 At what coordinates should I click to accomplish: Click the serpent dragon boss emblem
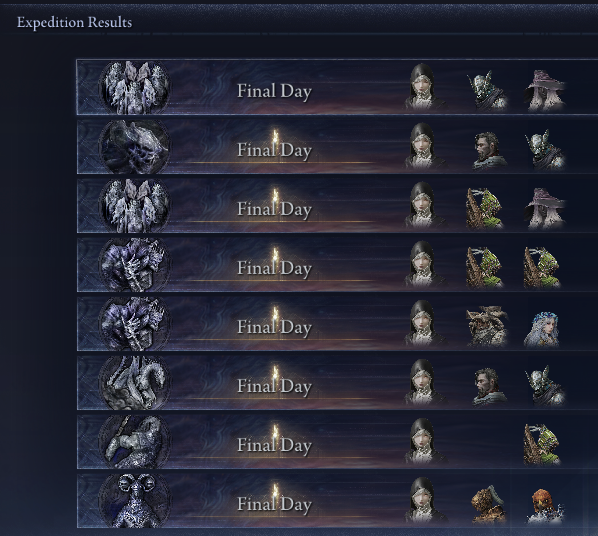[134, 383]
